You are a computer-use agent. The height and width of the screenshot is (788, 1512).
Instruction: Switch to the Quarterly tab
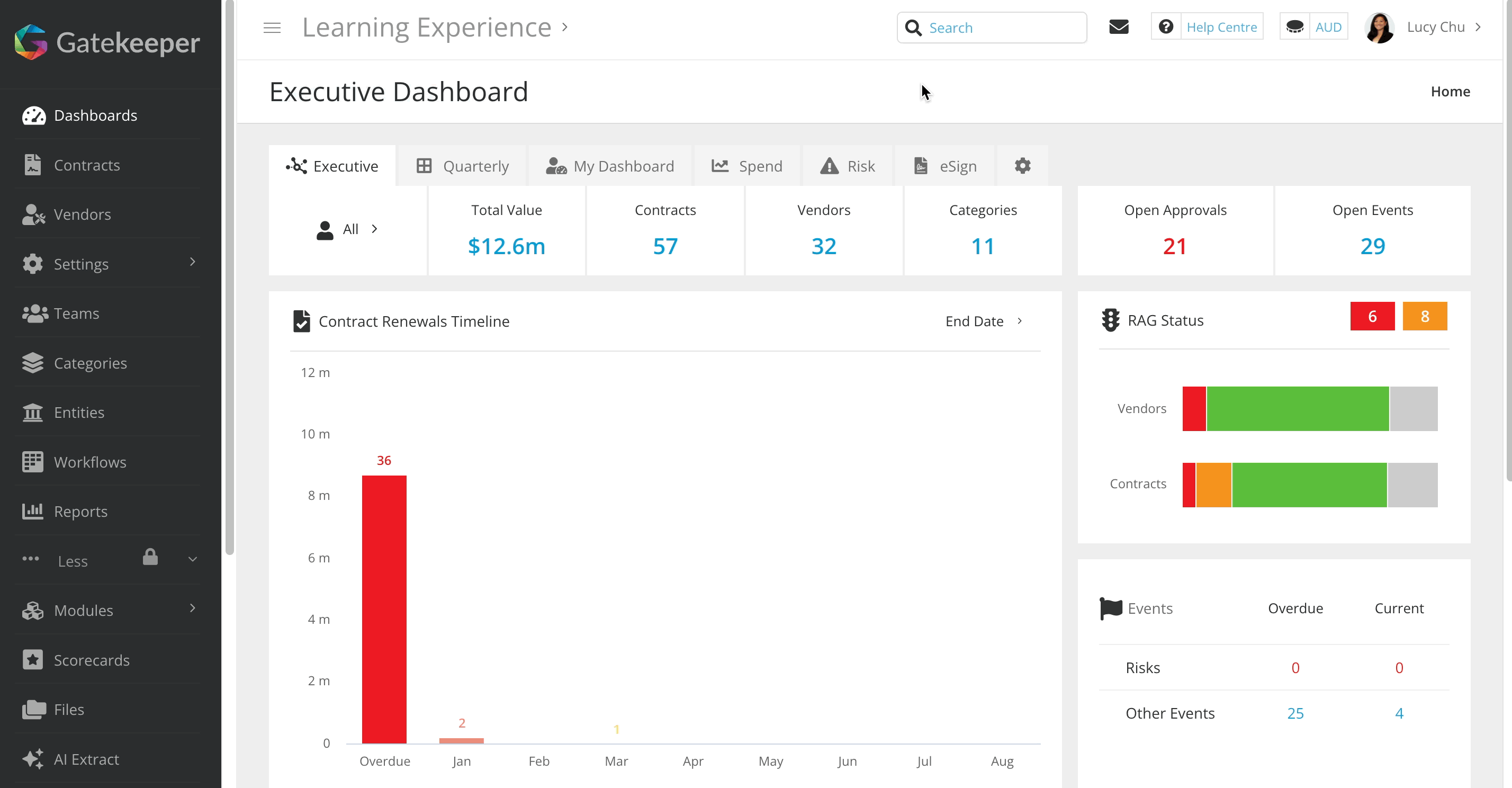(463, 166)
